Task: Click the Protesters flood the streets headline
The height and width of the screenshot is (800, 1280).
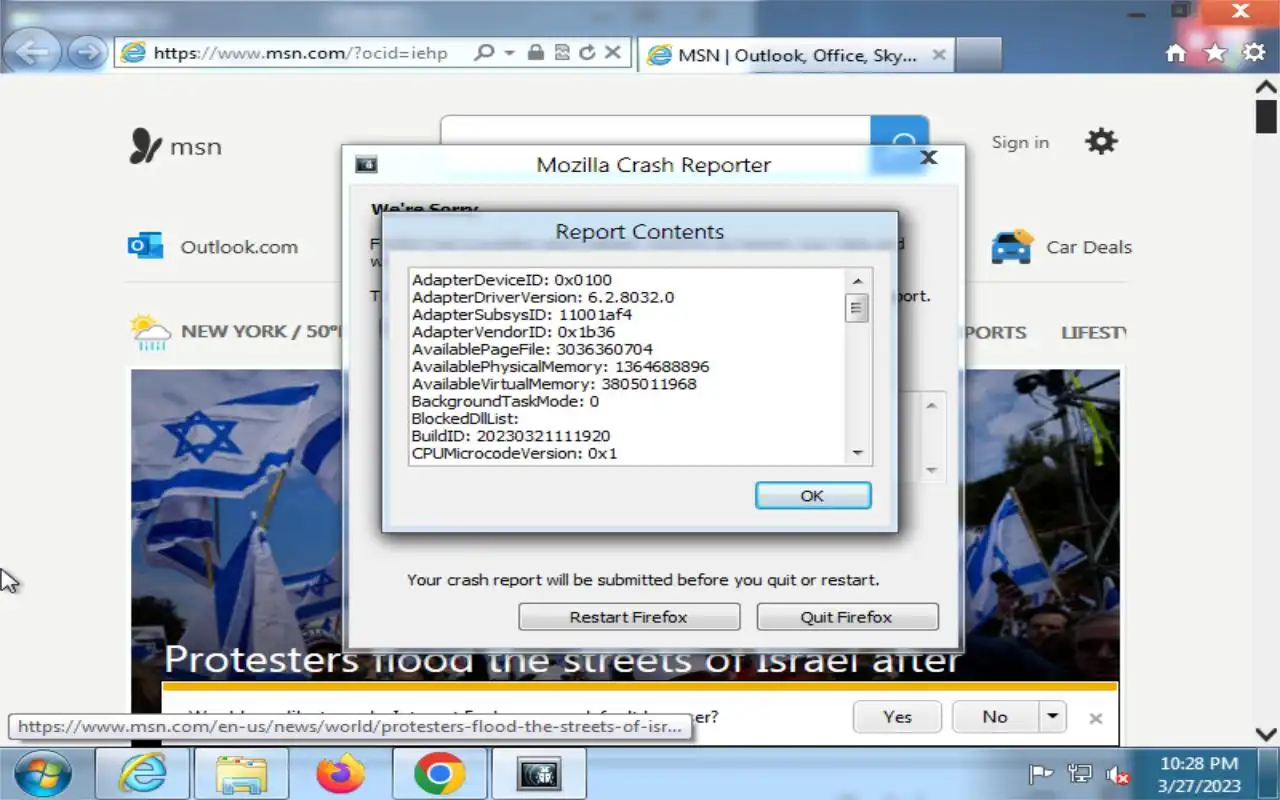Action: (562, 660)
